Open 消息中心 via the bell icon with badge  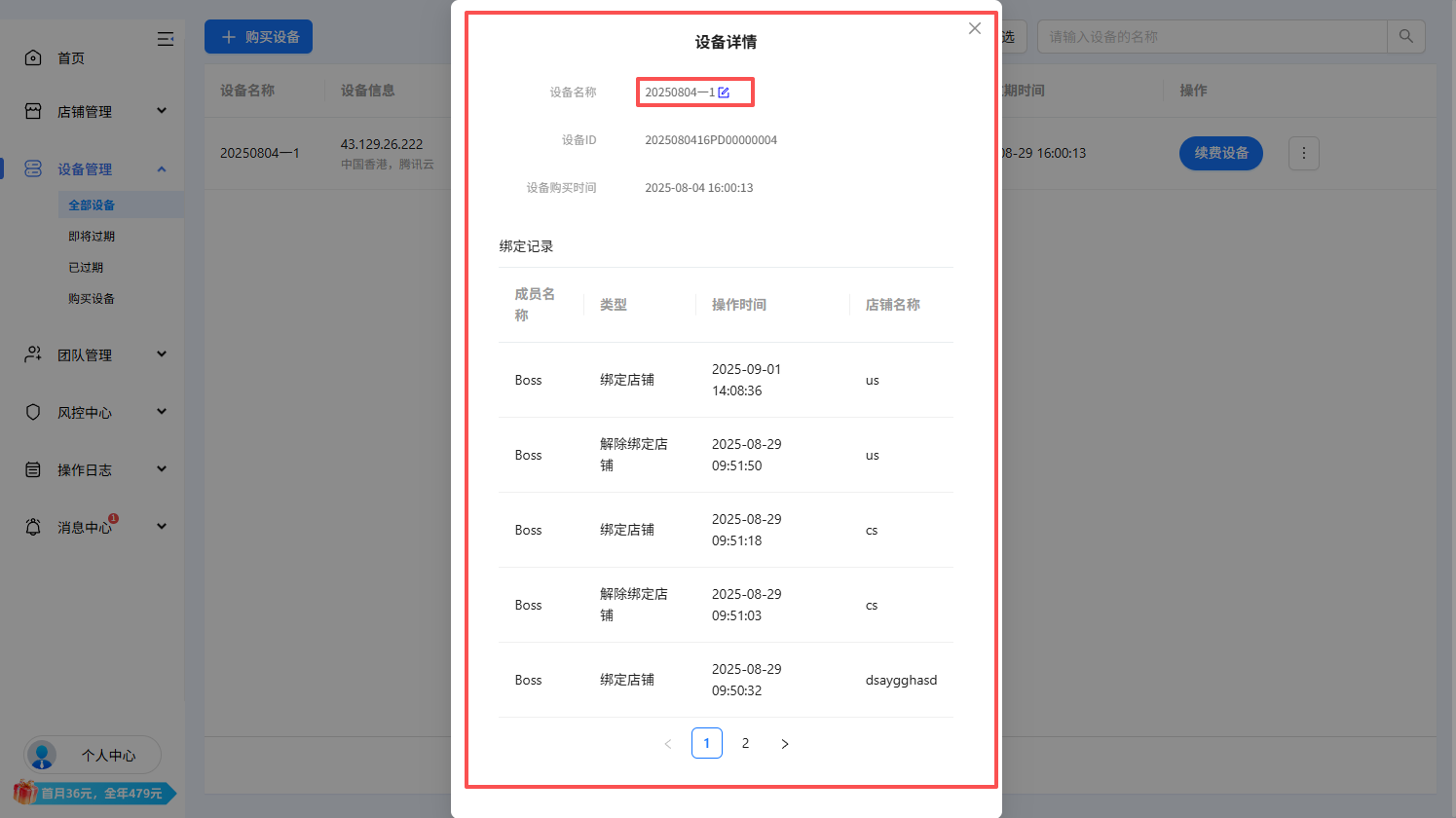32,526
